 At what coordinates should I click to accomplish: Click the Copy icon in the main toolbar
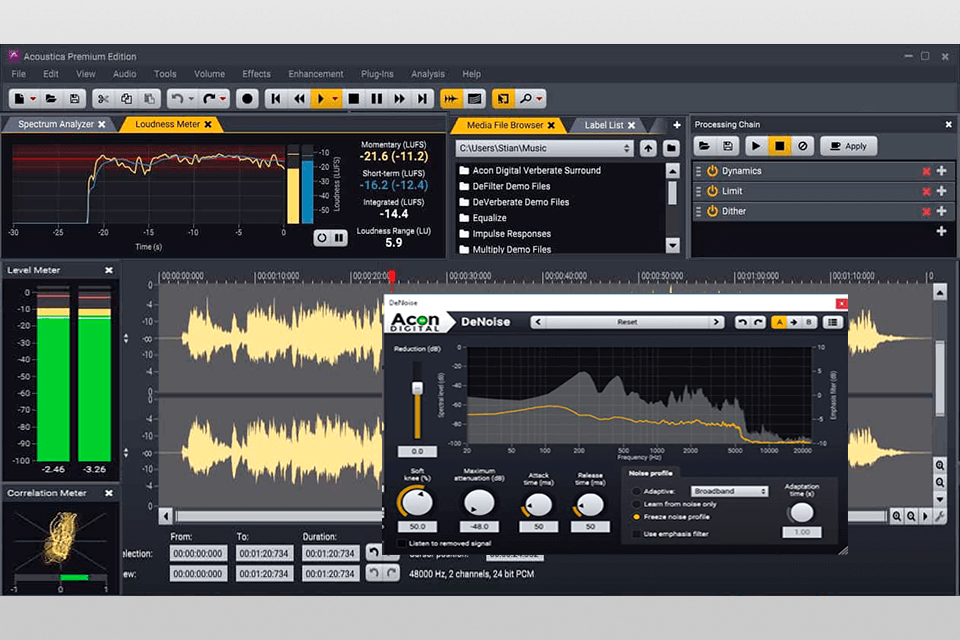[126, 99]
